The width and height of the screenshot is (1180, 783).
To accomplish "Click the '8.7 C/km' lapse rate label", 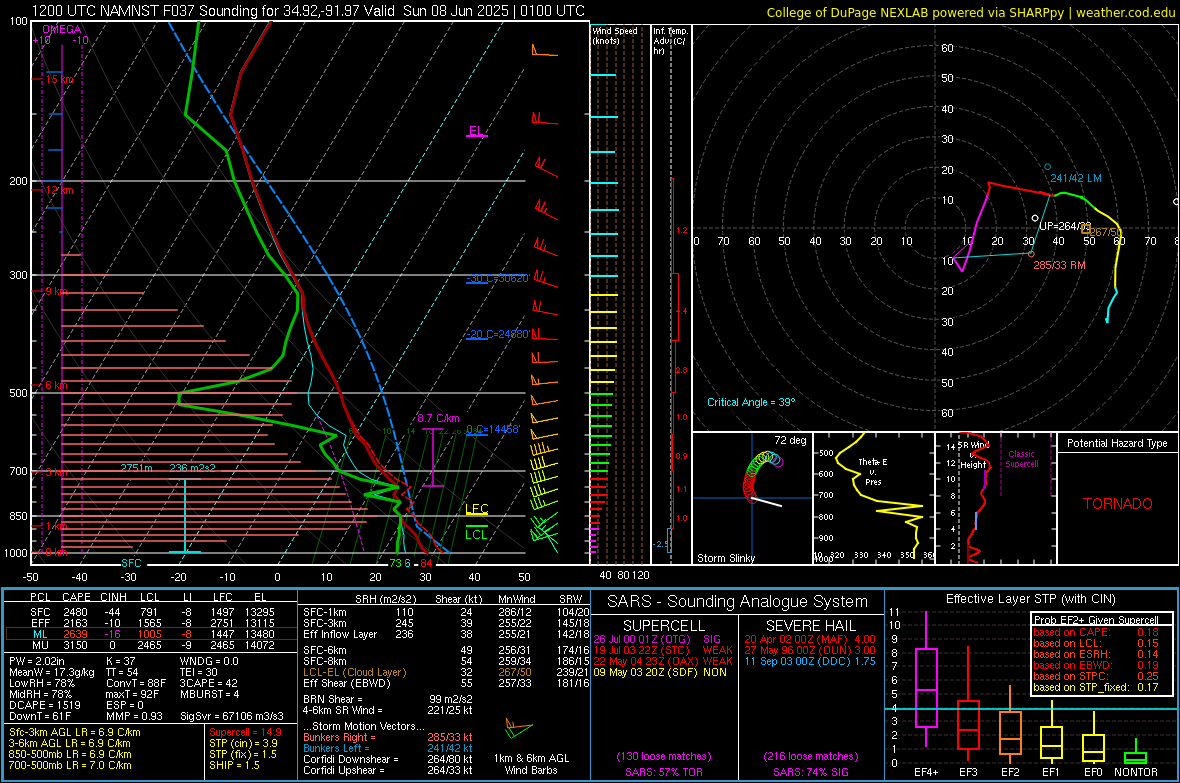I will pos(438,419).
